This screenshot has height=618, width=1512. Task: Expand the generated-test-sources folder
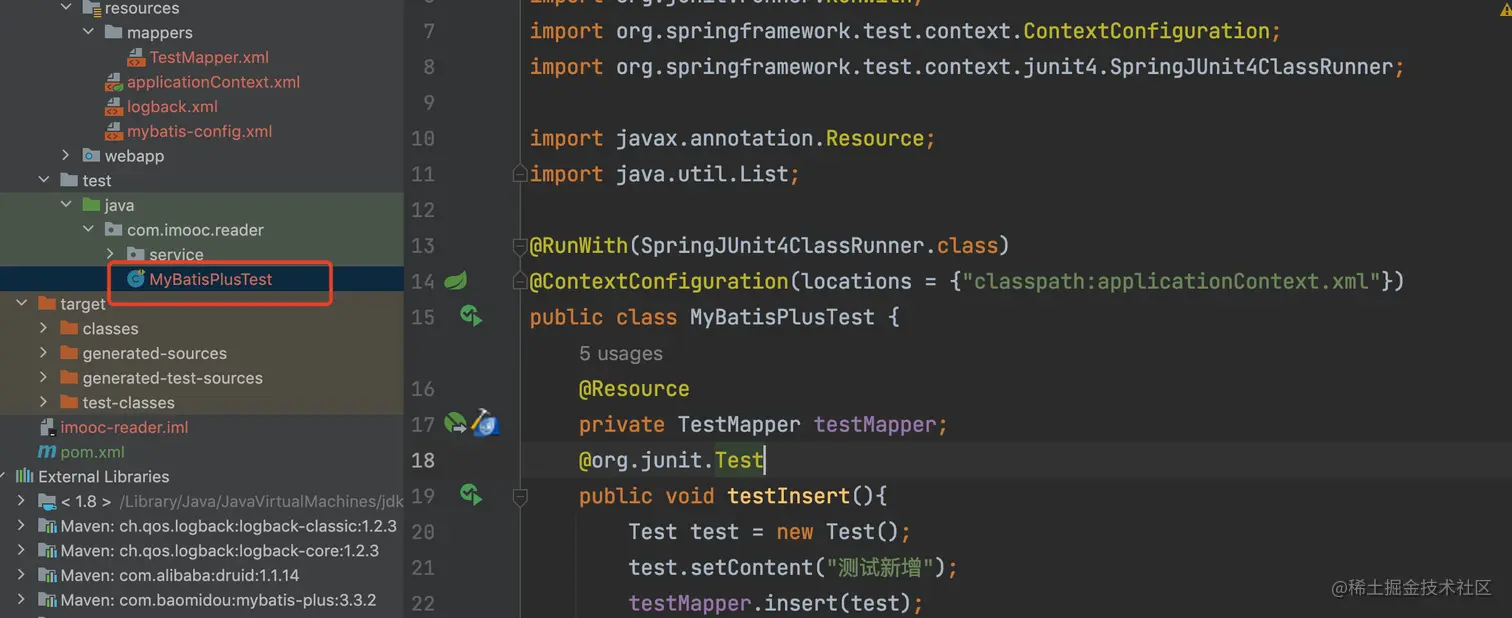pyautogui.click(x=44, y=378)
